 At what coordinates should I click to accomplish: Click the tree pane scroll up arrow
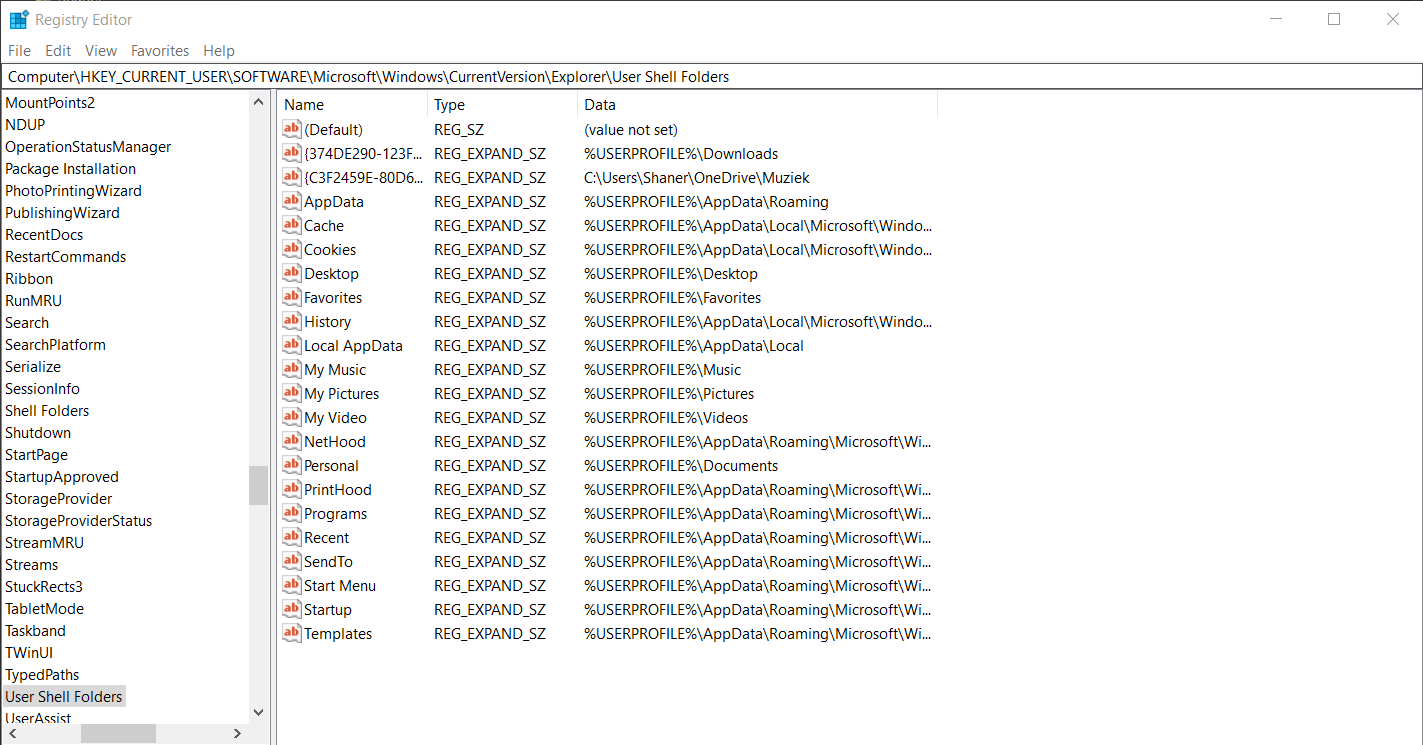tap(258, 102)
